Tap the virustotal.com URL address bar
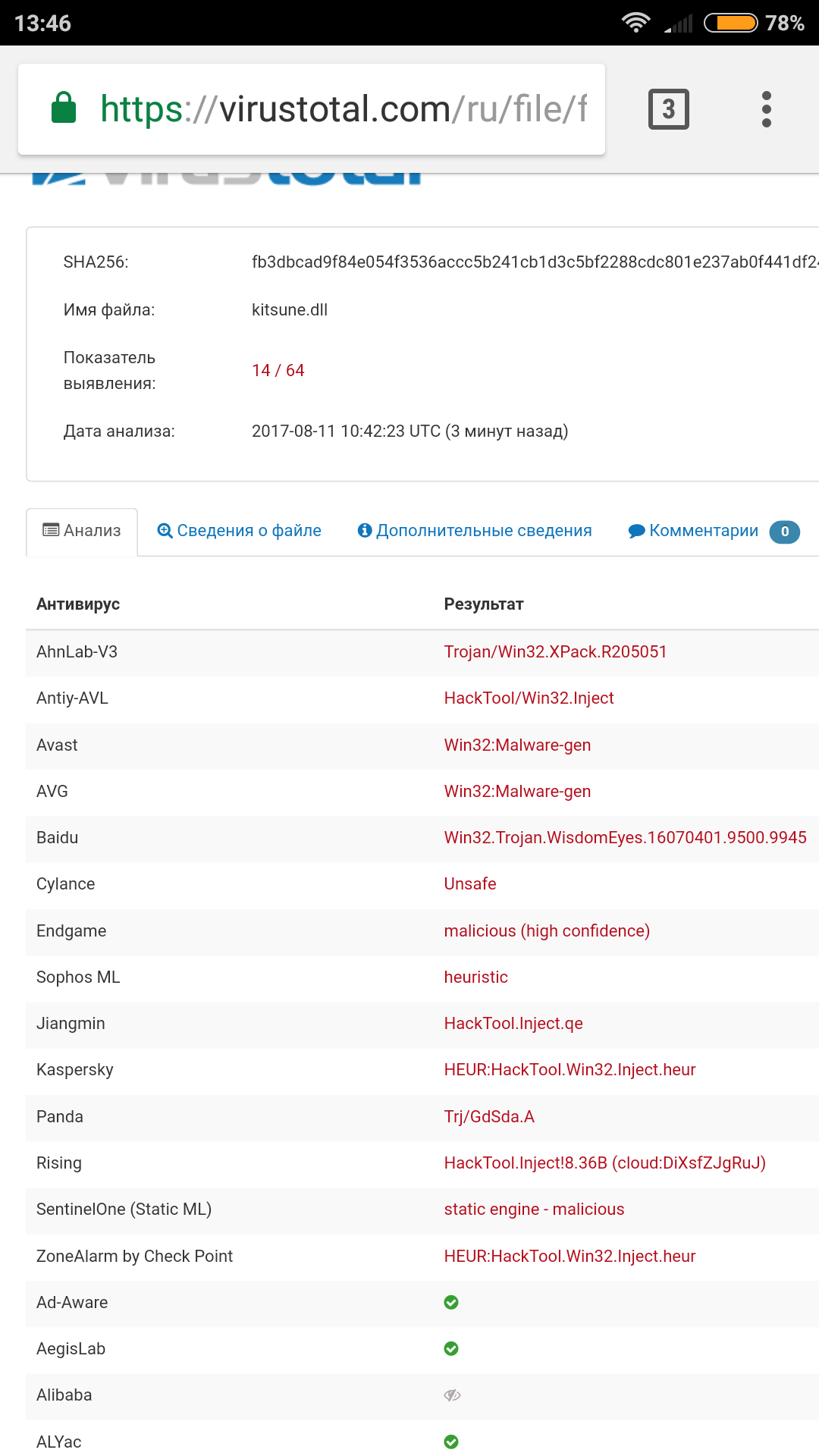Image resolution: width=819 pixels, height=1456 pixels. pyautogui.click(x=341, y=109)
